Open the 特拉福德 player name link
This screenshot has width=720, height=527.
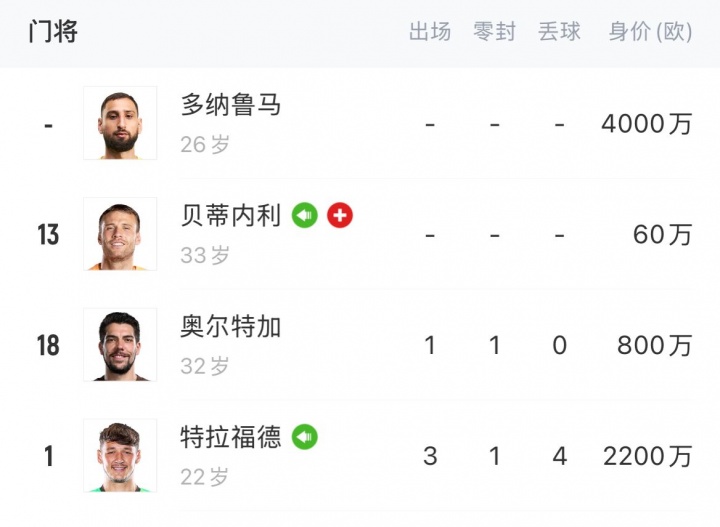click(231, 438)
